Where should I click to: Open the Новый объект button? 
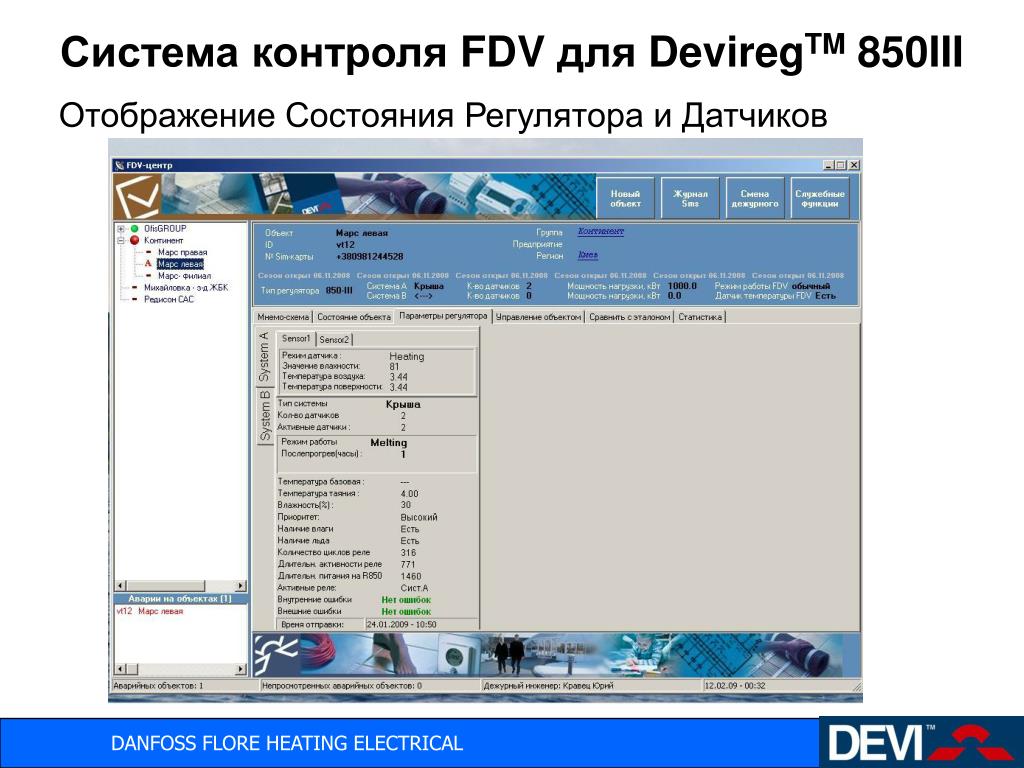[625, 198]
